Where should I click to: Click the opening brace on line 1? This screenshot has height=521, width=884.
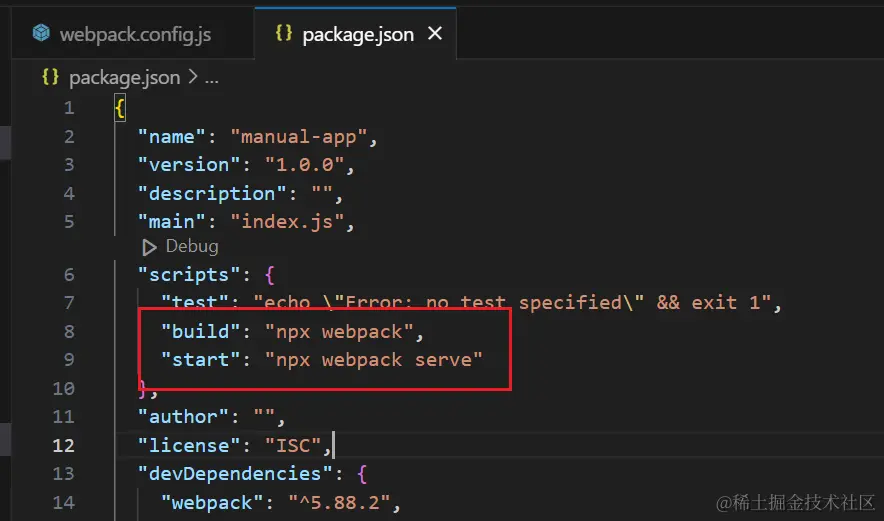[120, 108]
